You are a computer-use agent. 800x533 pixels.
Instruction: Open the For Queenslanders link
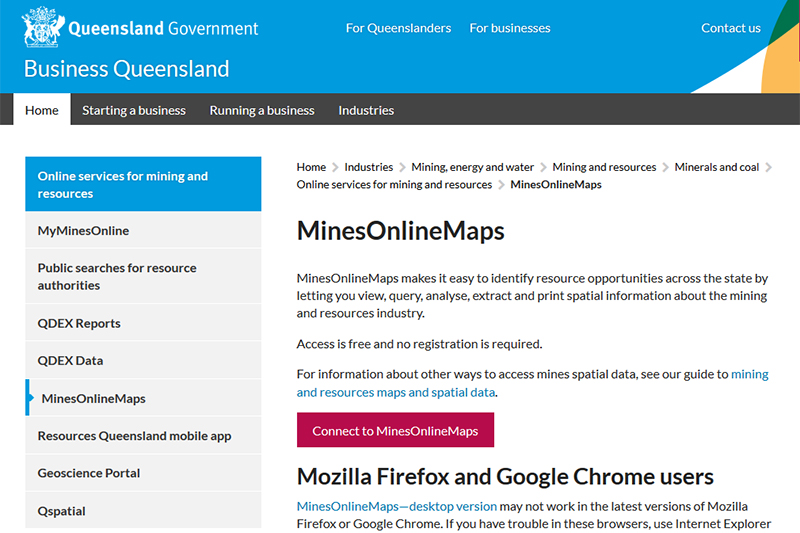coord(398,28)
